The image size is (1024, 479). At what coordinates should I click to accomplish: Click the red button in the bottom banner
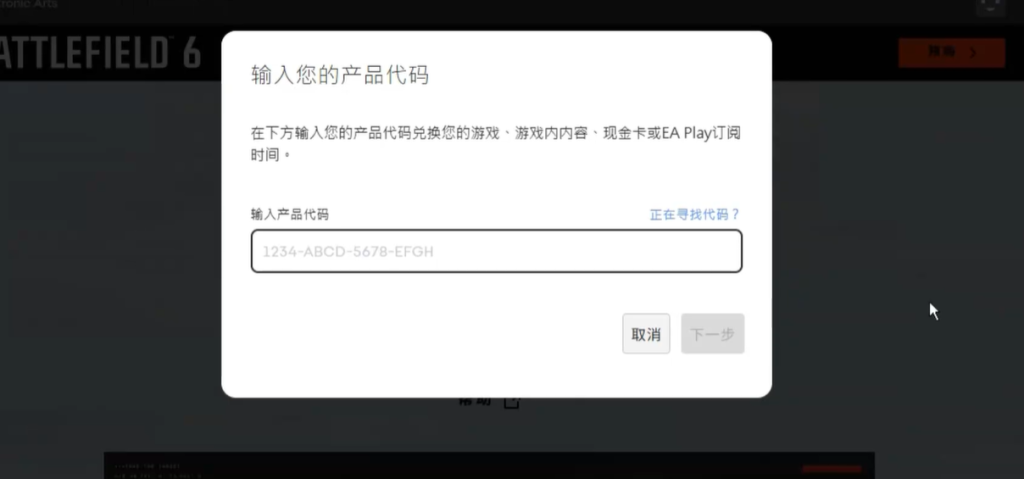[832, 469]
